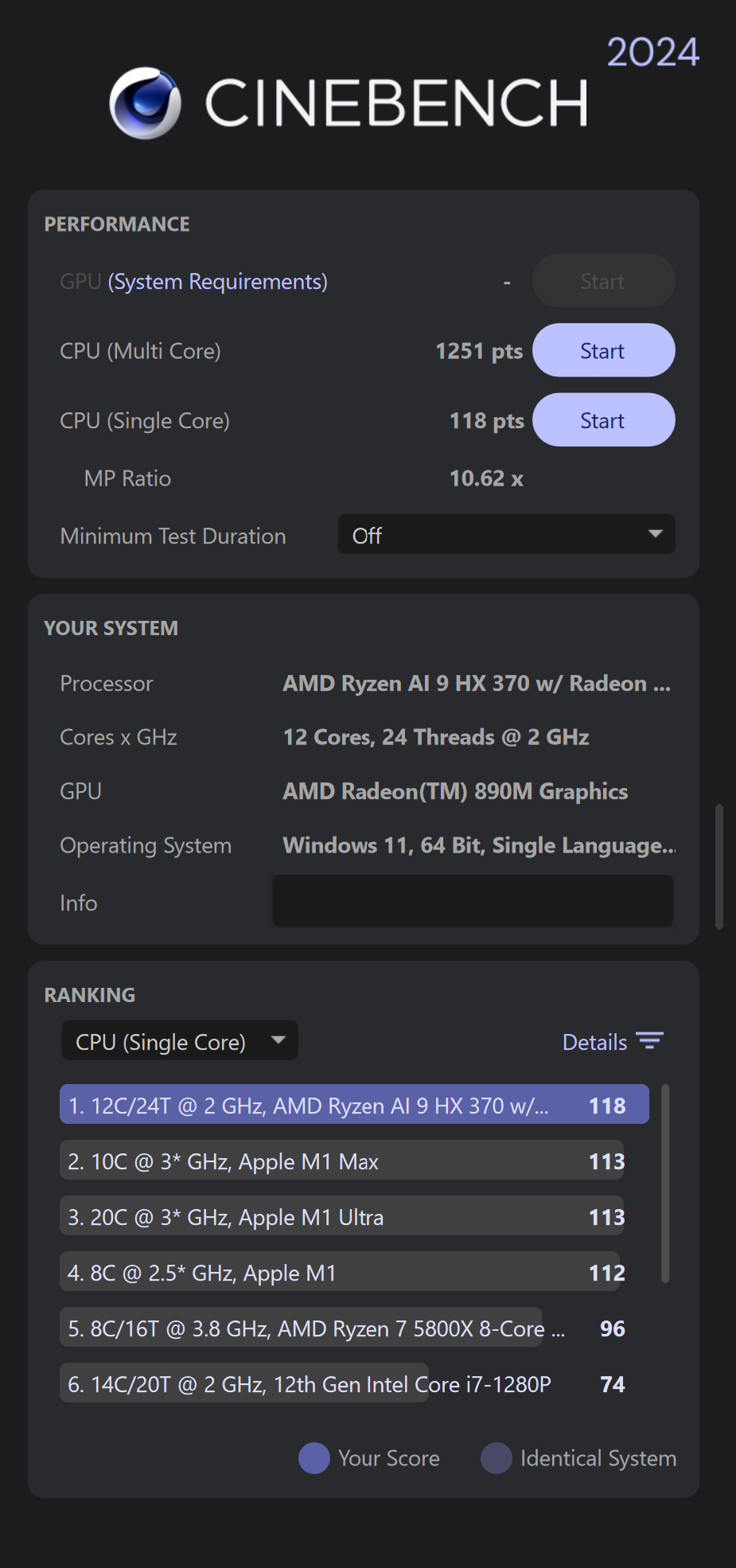
Task: Click inside the Info text field
Action: click(x=473, y=902)
